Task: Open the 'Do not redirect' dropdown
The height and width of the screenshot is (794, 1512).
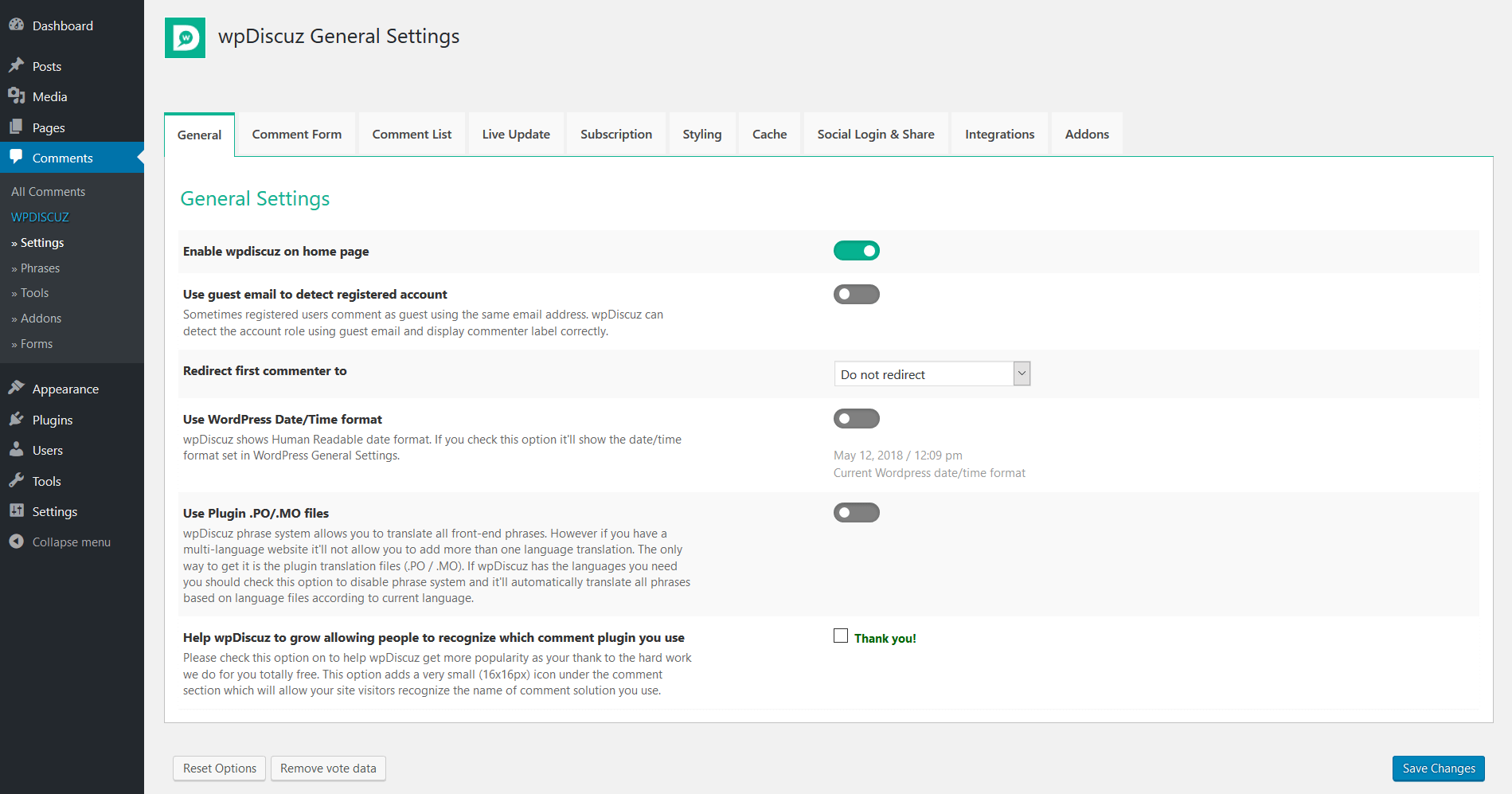Action: point(932,374)
